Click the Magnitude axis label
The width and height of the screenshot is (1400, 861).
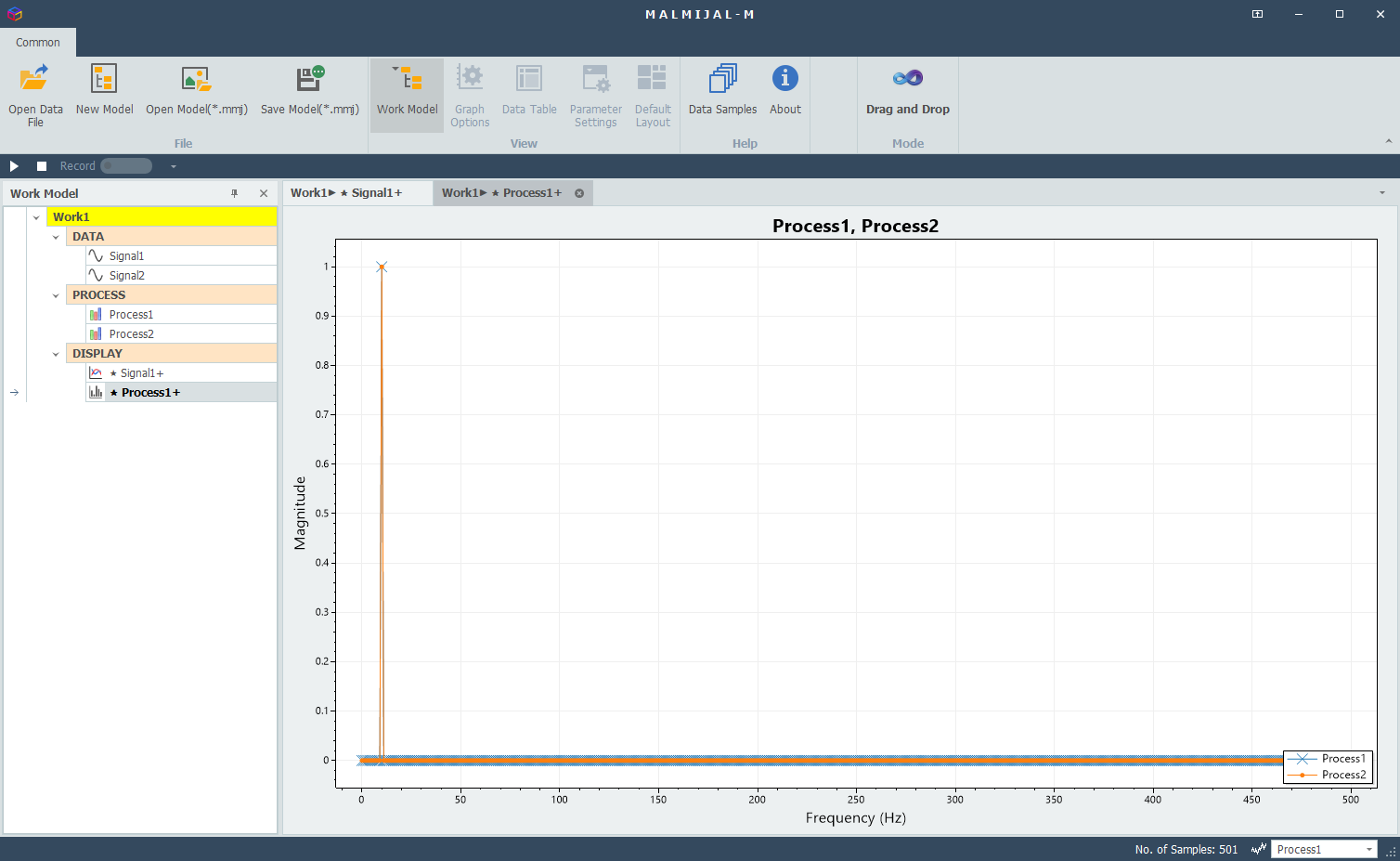300,514
